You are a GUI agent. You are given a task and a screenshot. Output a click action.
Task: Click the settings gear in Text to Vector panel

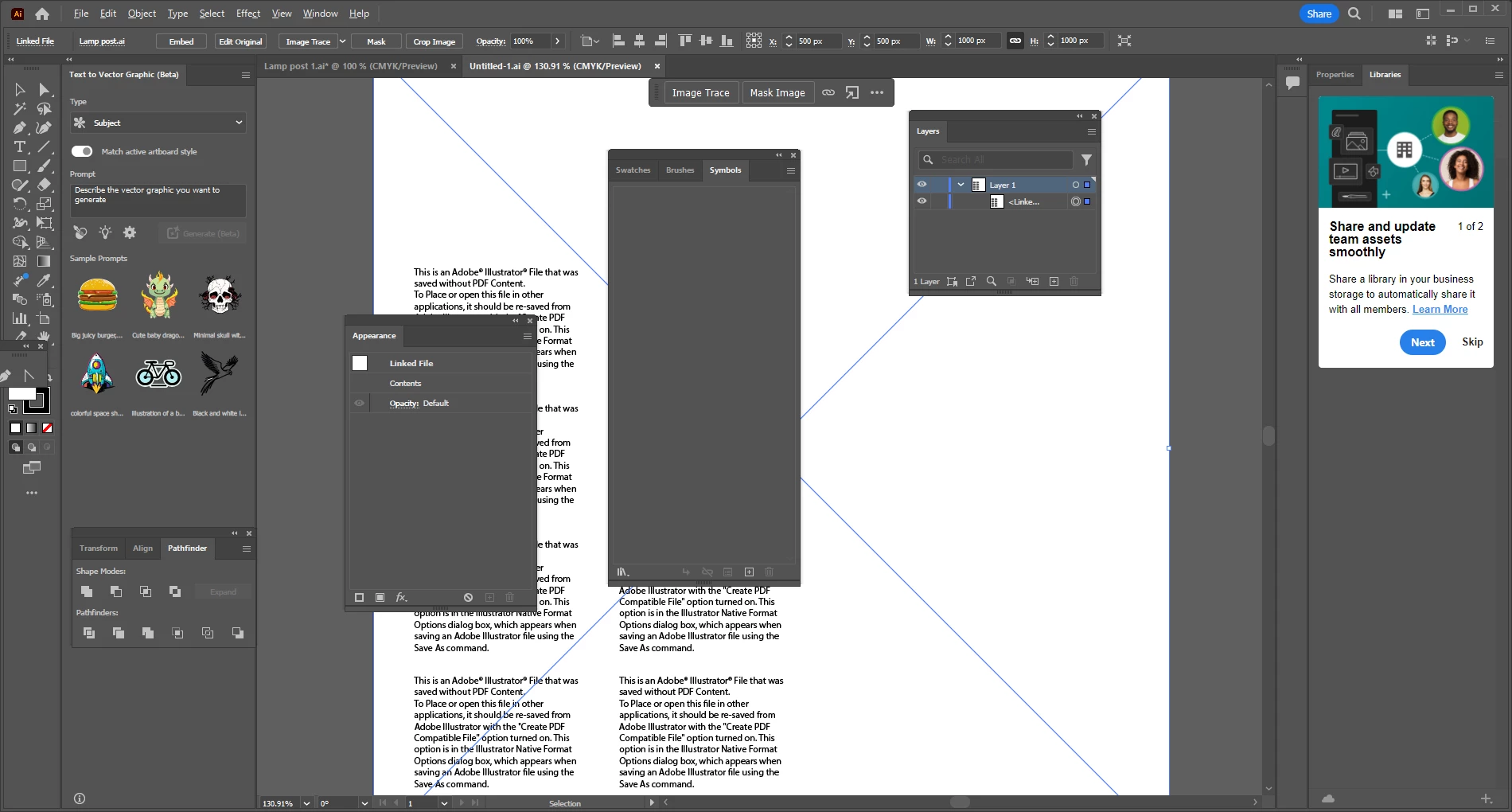(x=130, y=232)
